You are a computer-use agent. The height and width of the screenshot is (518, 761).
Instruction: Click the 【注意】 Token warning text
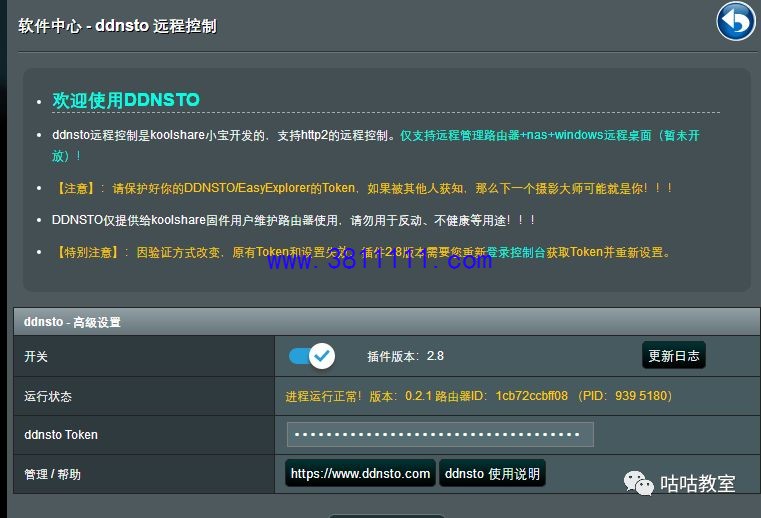(364, 188)
